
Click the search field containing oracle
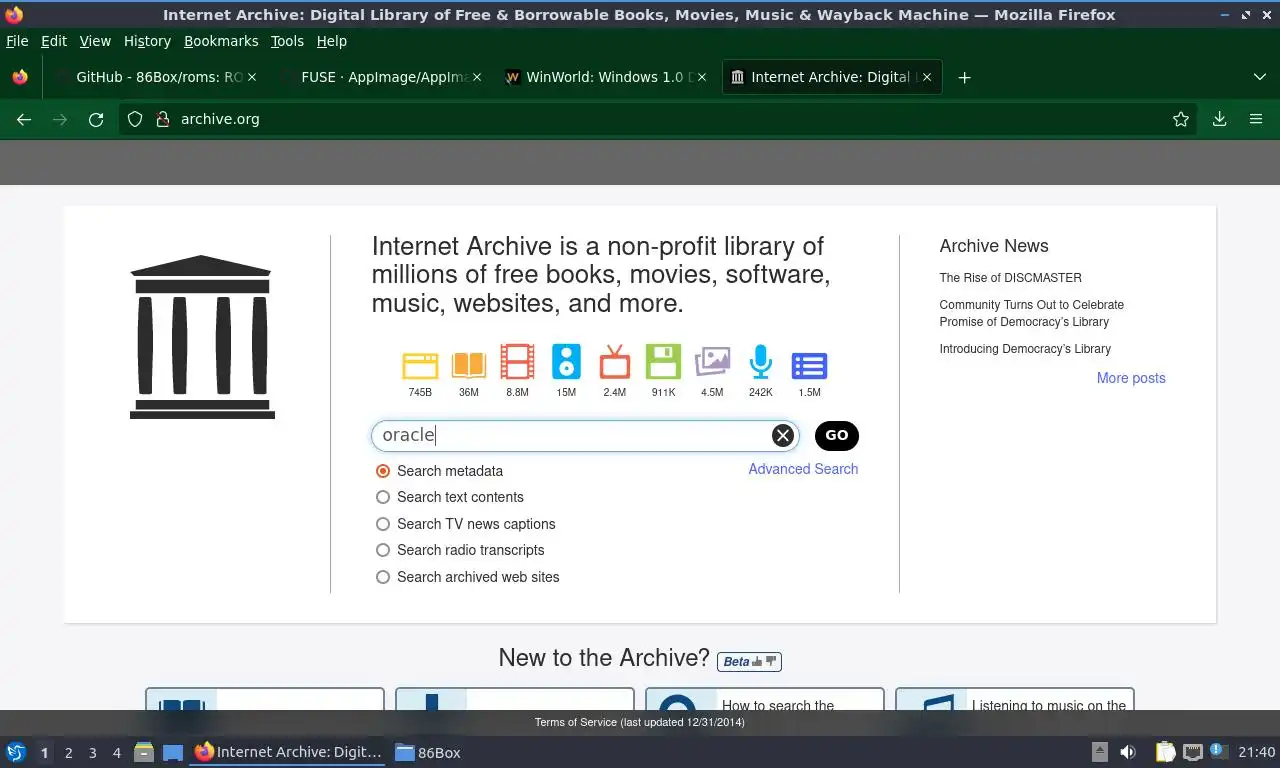(585, 435)
